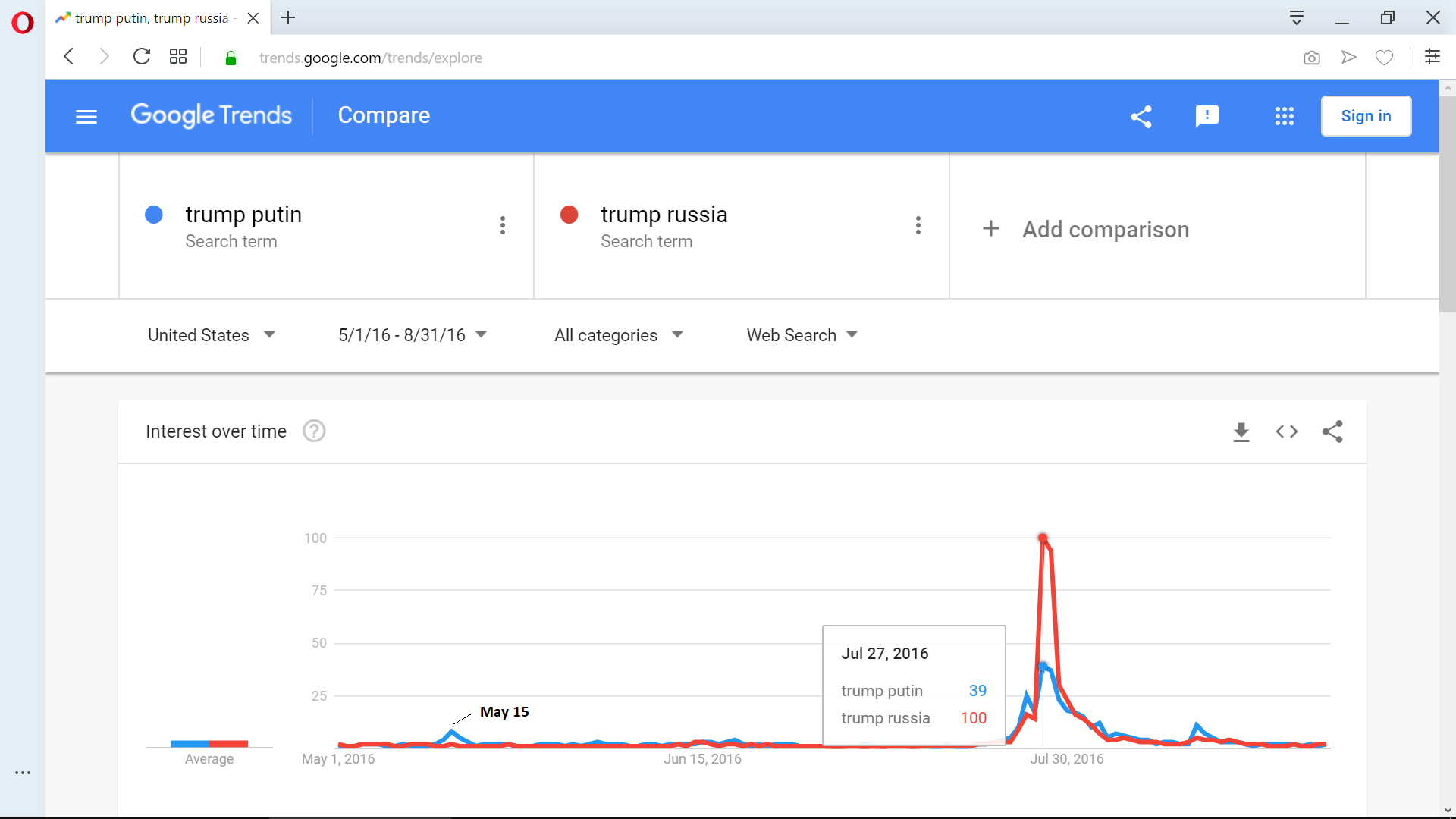
Task: Click the May 1, 2016 axis label
Action: 338,759
